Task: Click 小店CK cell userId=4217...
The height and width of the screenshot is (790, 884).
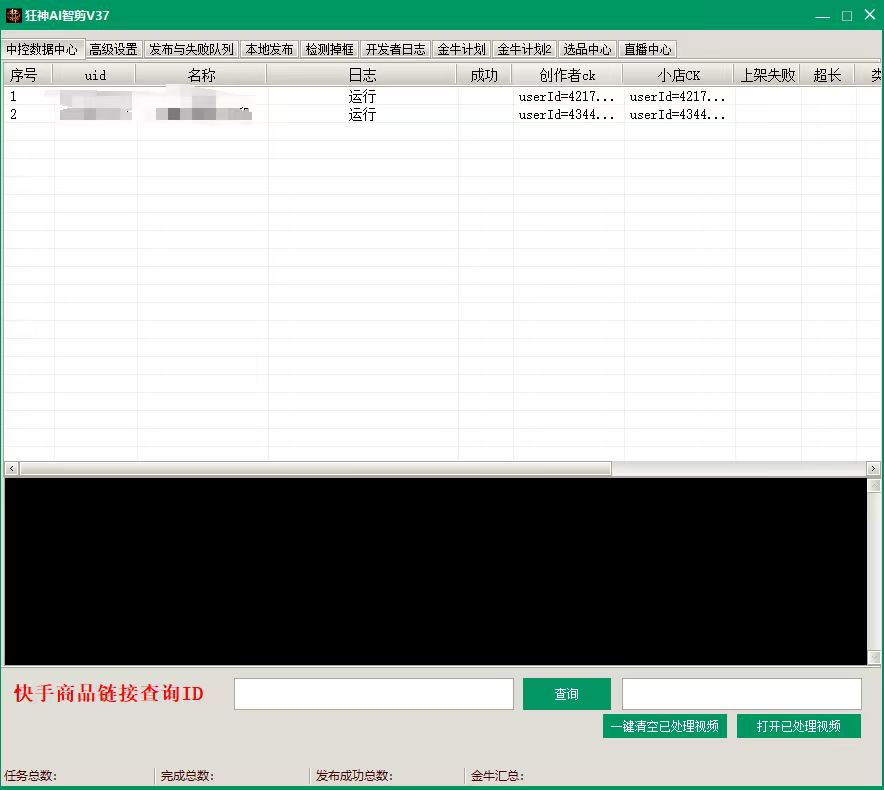Action: click(x=677, y=96)
